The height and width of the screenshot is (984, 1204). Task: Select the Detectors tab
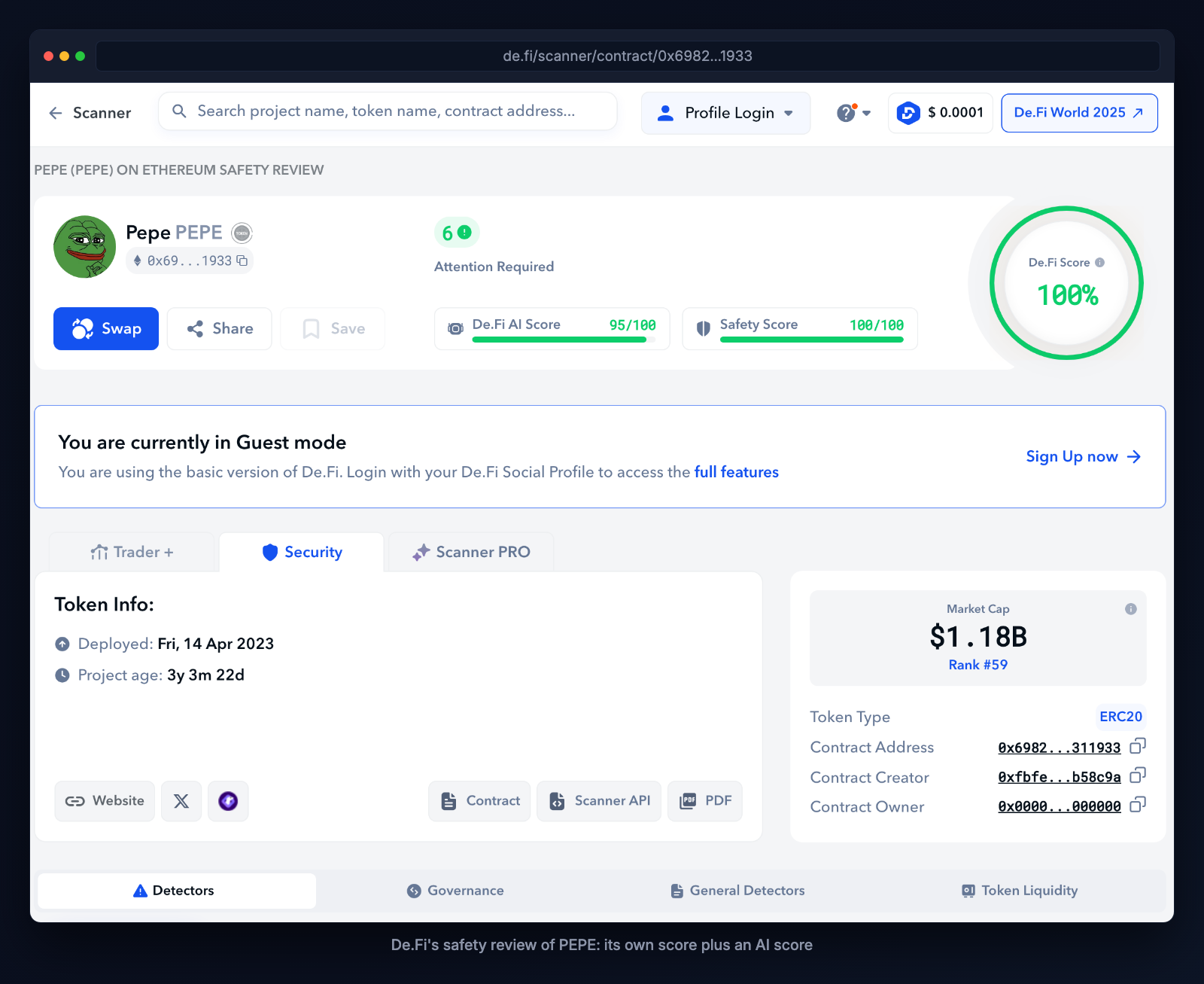pos(177,891)
